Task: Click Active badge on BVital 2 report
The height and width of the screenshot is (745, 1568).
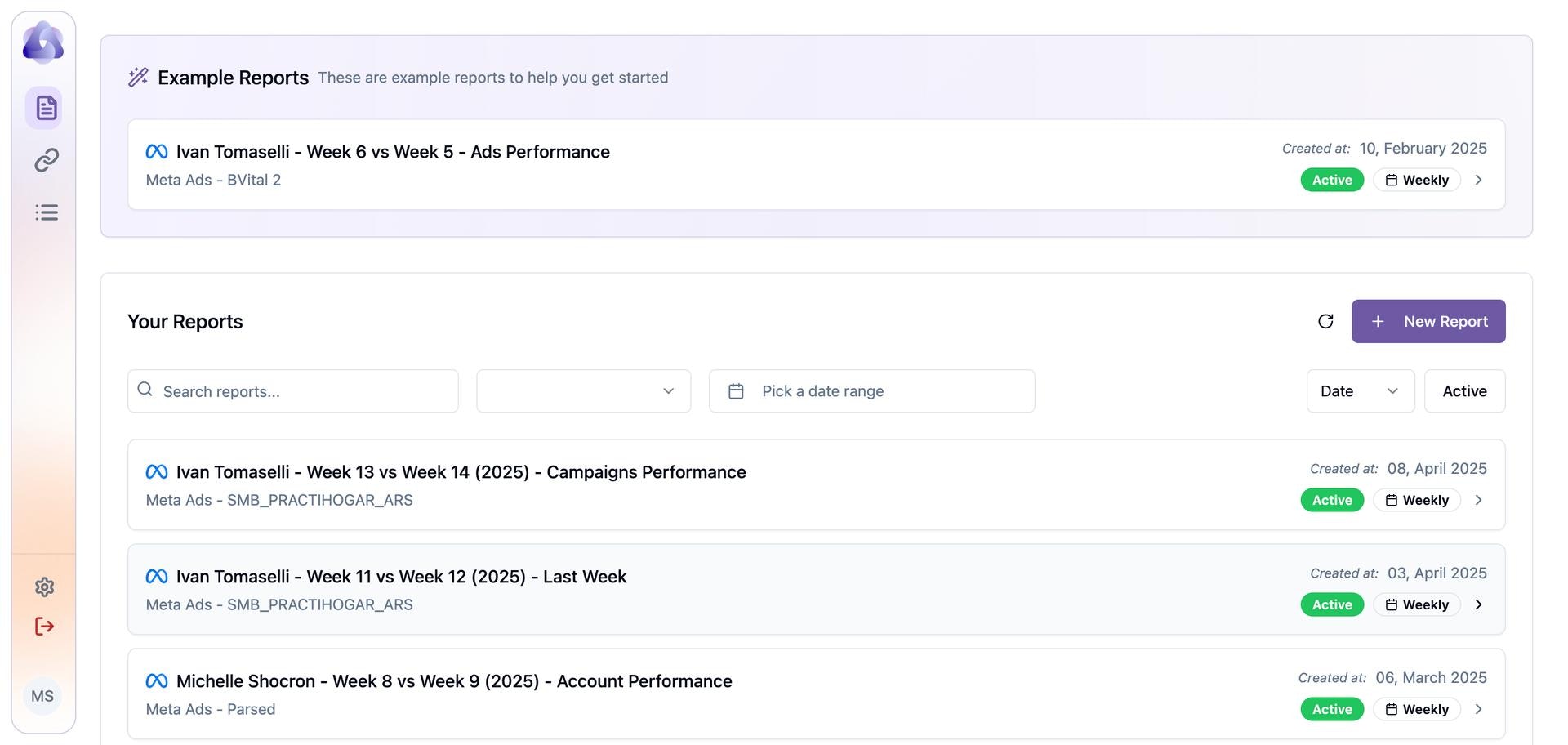Action: tap(1332, 180)
